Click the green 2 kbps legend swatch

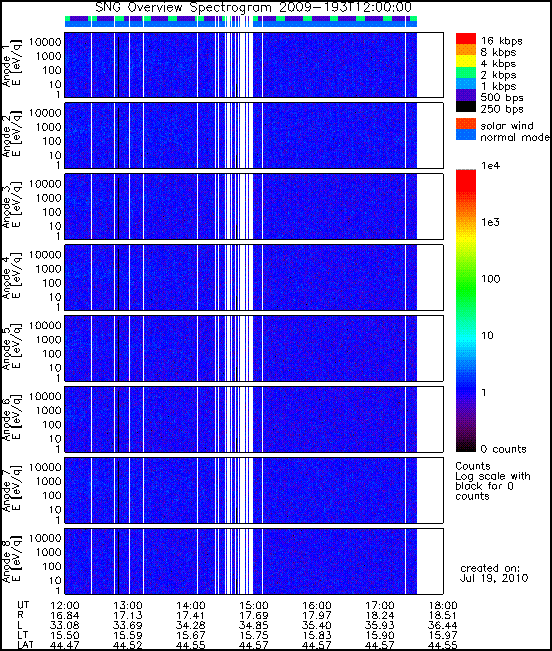466,72
